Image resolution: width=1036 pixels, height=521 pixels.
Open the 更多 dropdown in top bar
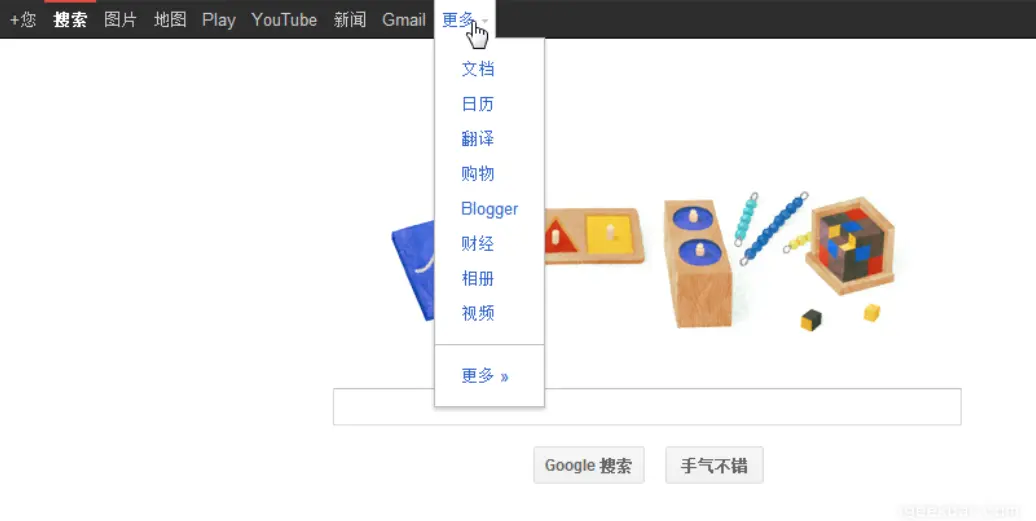465,20
